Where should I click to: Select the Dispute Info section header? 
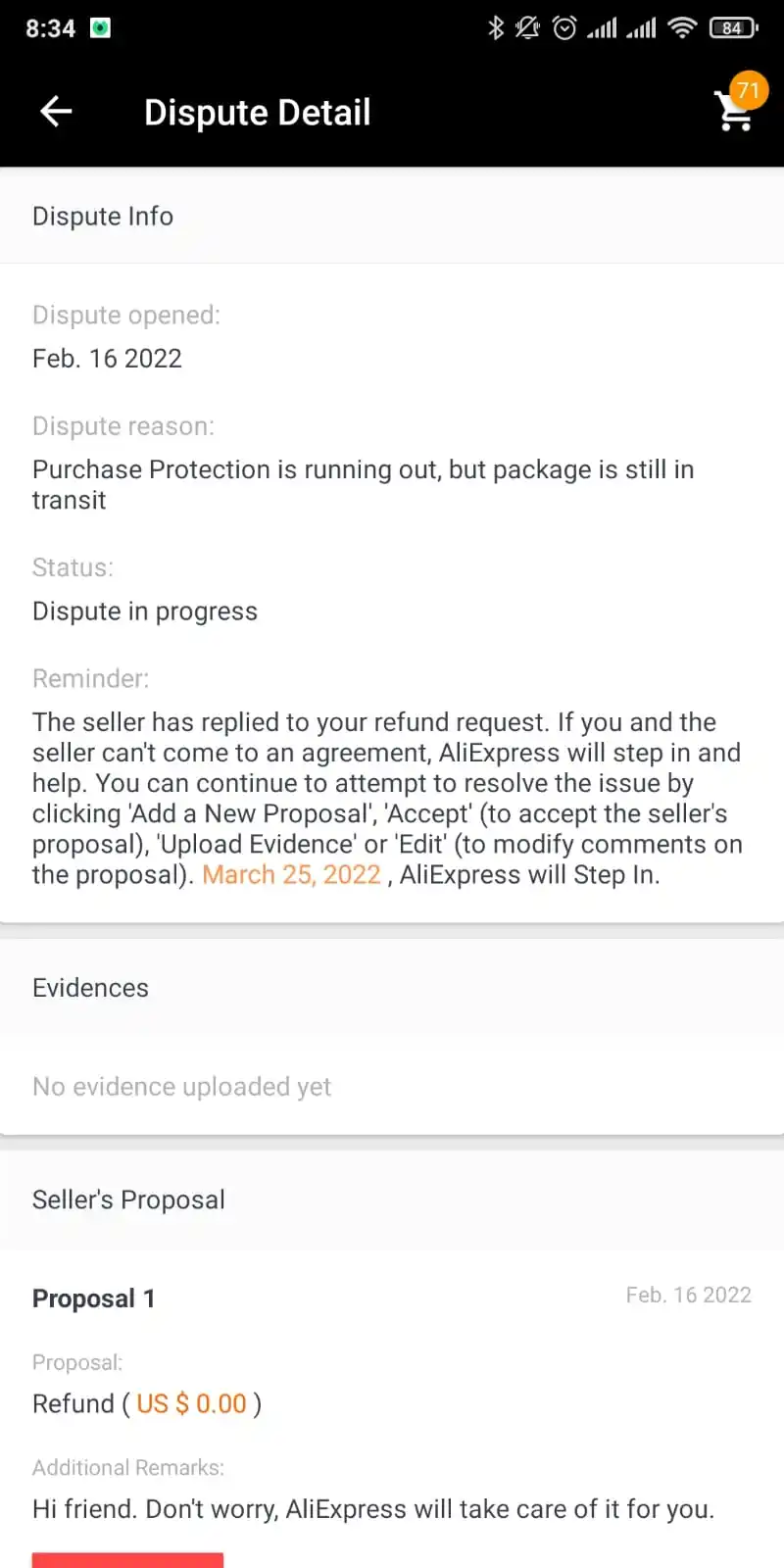392,216
